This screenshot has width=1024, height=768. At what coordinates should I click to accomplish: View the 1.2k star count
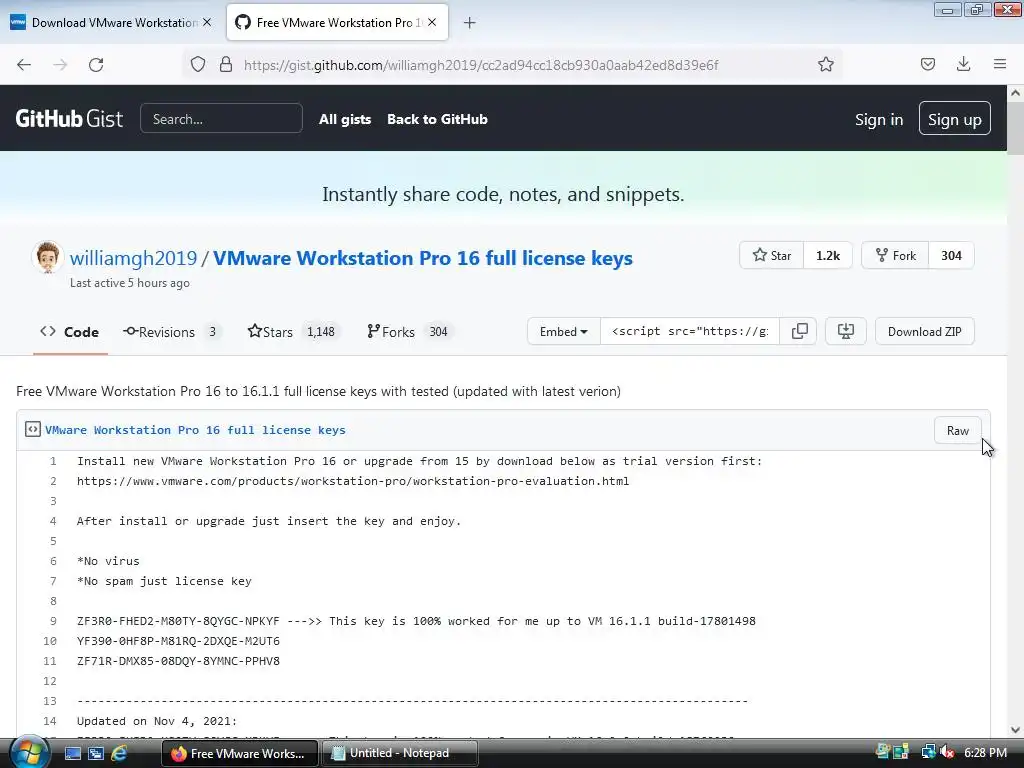pos(827,255)
